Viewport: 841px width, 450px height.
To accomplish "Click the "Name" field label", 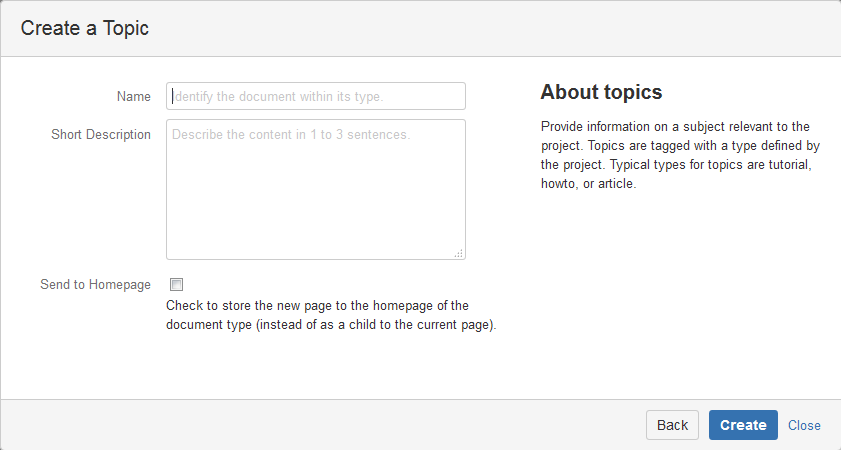I will (x=133, y=97).
